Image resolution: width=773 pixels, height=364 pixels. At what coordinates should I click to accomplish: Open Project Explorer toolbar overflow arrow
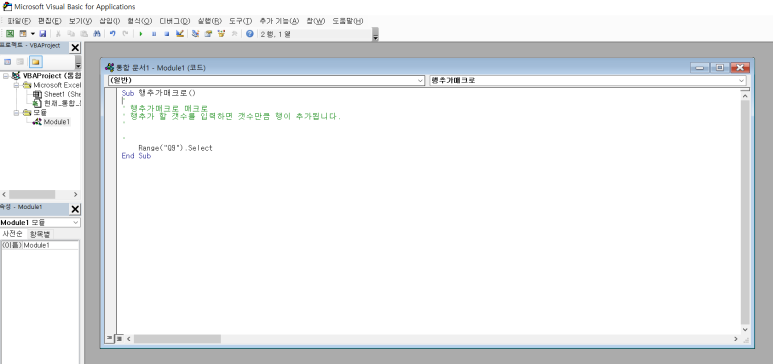[78, 62]
